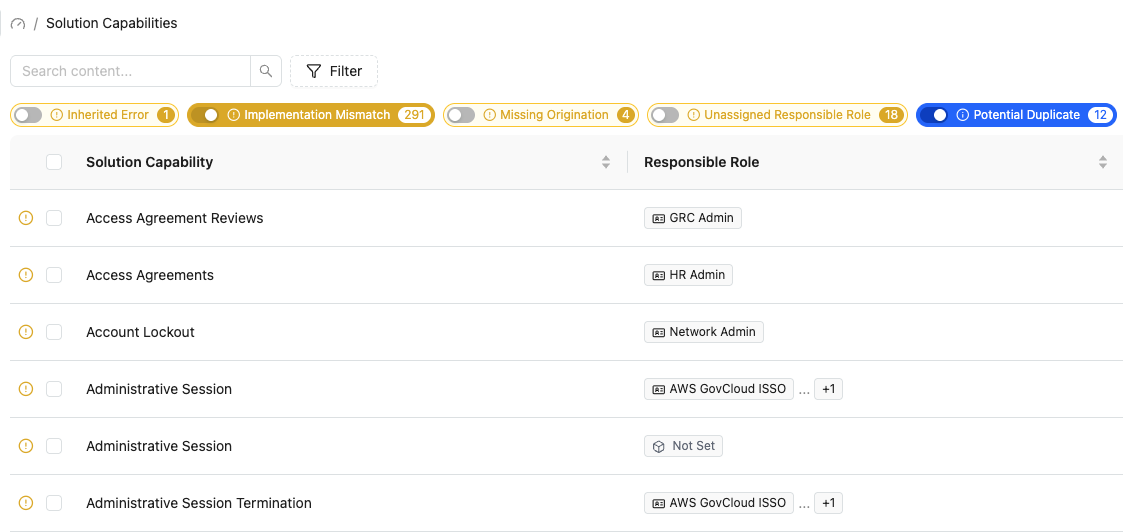The width and height of the screenshot is (1123, 532).
Task: Click the search magnifier icon
Action: pyautogui.click(x=266, y=71)
